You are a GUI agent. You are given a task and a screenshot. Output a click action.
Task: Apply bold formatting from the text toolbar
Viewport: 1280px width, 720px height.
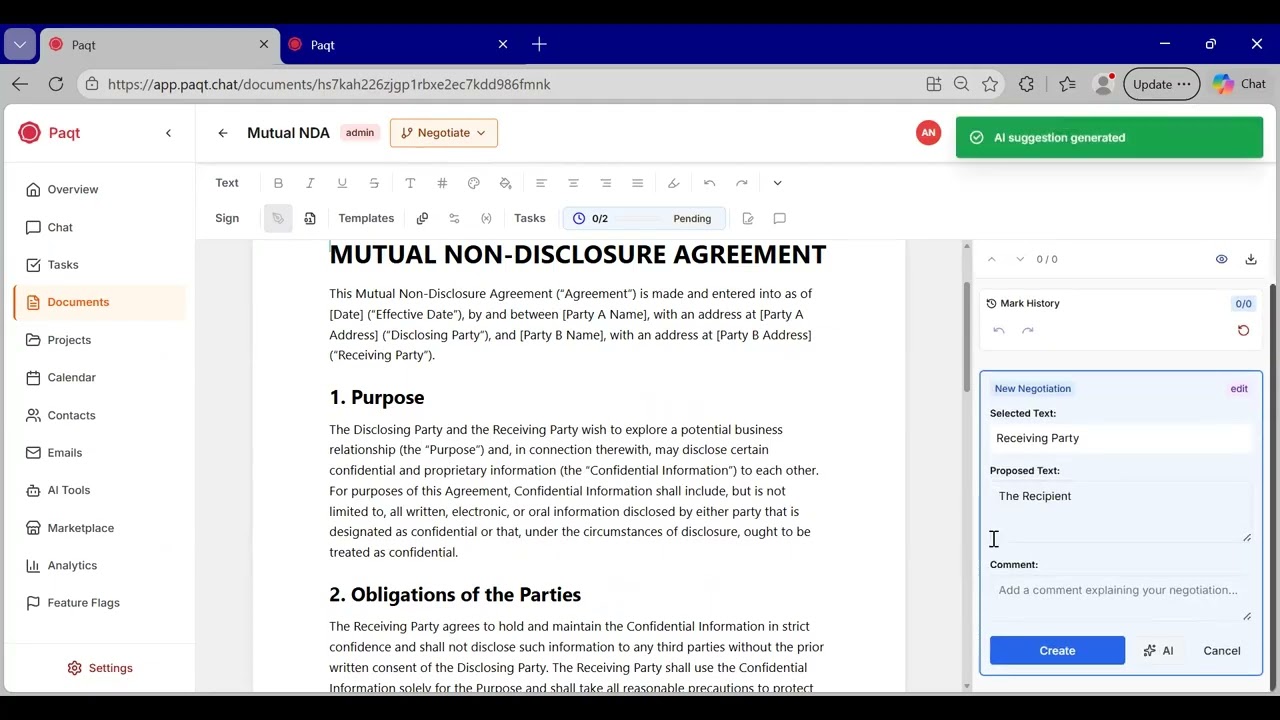[278, 183]
